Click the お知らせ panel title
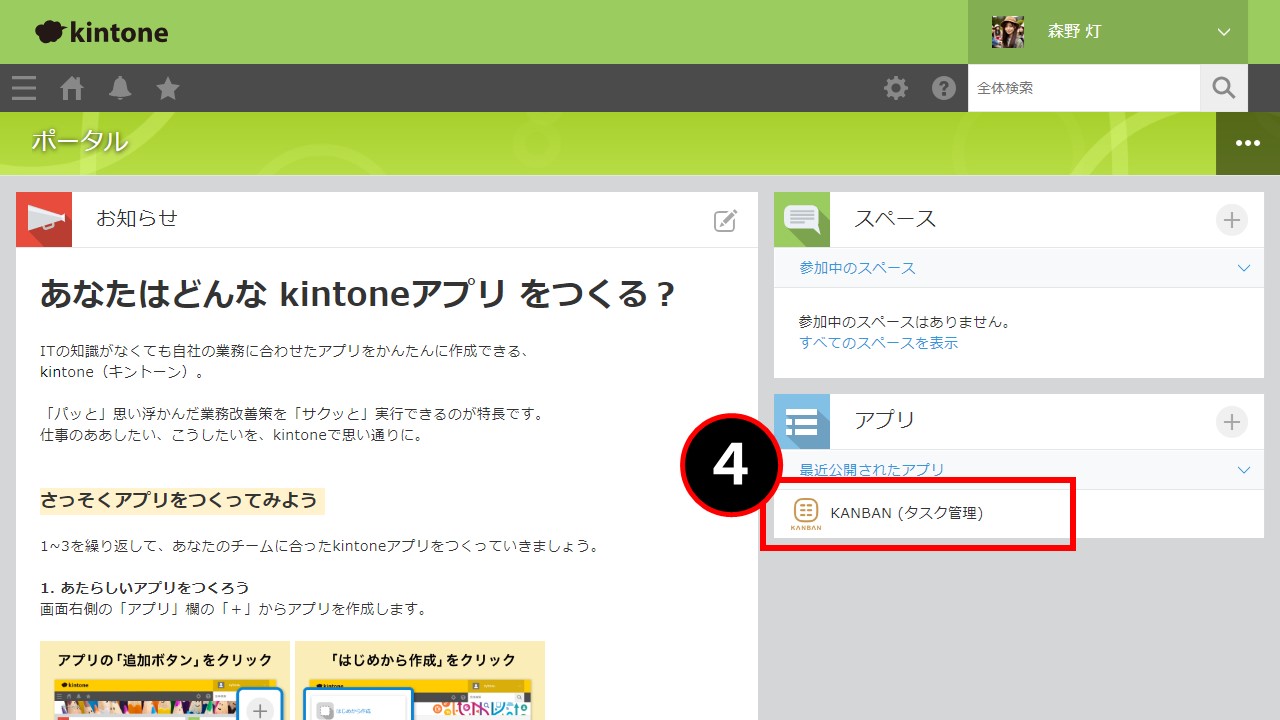Screen dimensions: 1280x720 point(137,218)
